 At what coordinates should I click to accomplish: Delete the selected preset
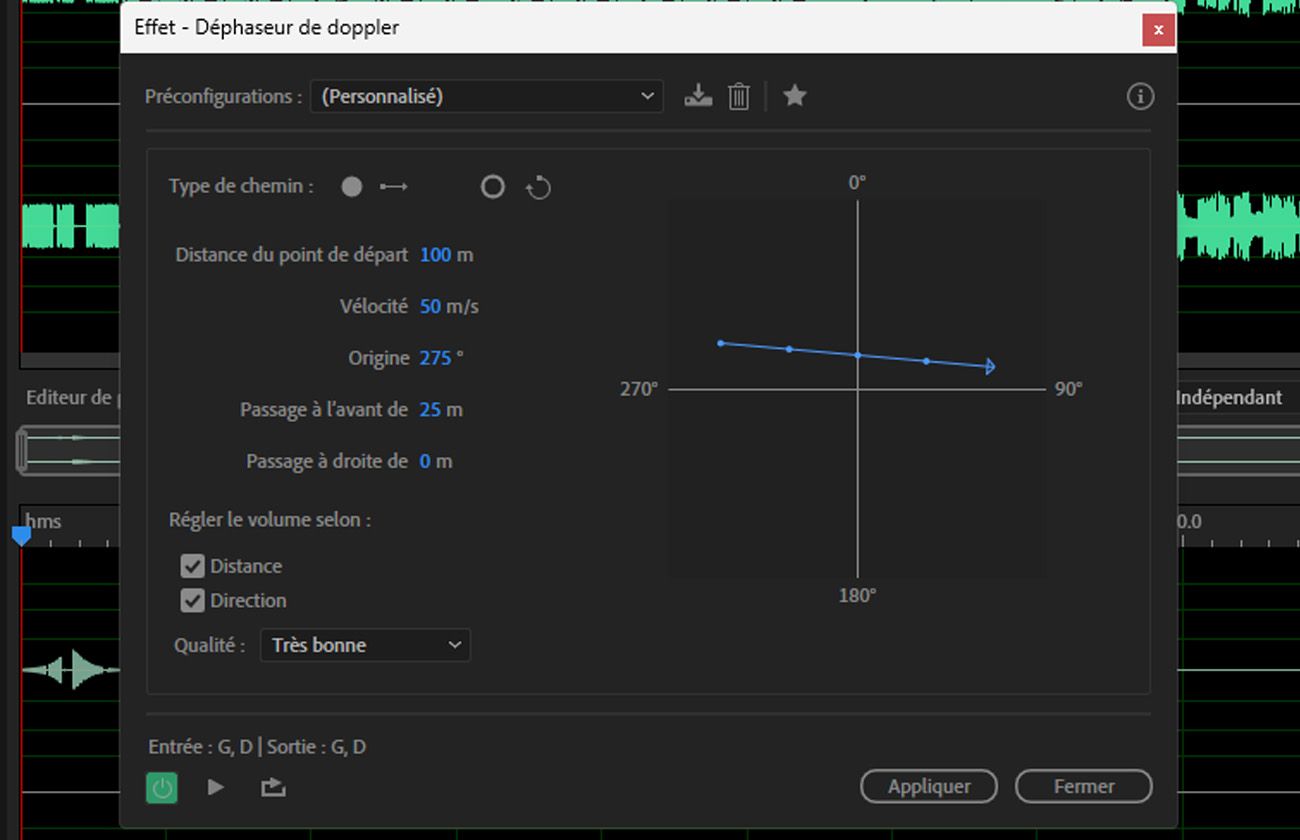click(x=739, y=95)
